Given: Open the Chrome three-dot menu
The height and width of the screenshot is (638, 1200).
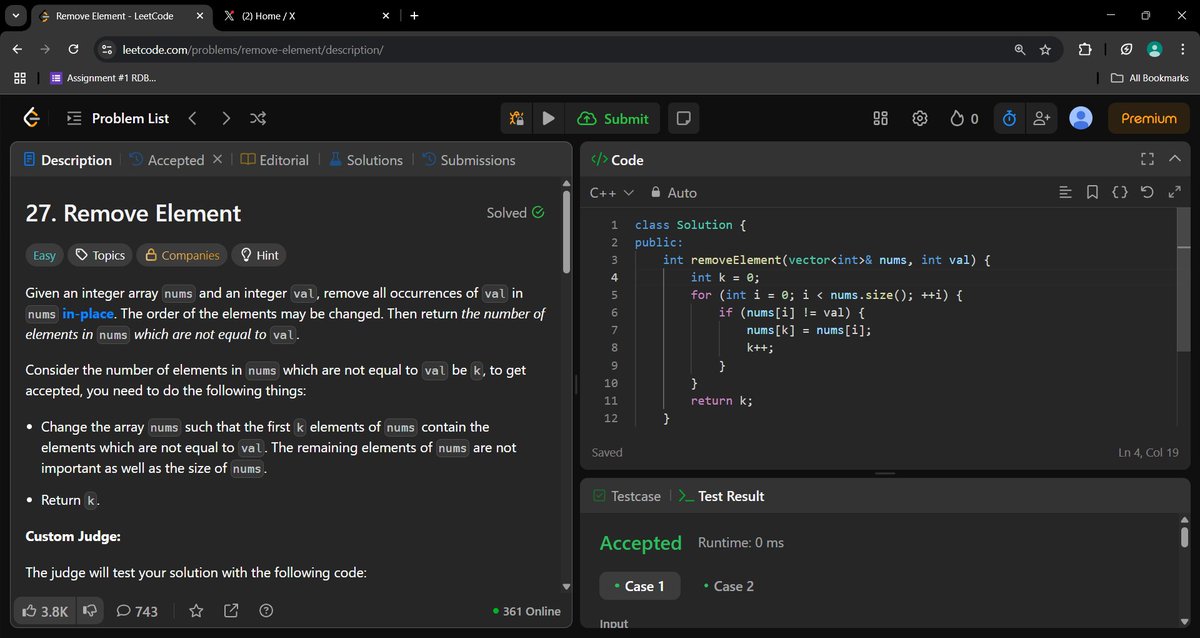Looking at the screenshot, I should pos(1183,49).
